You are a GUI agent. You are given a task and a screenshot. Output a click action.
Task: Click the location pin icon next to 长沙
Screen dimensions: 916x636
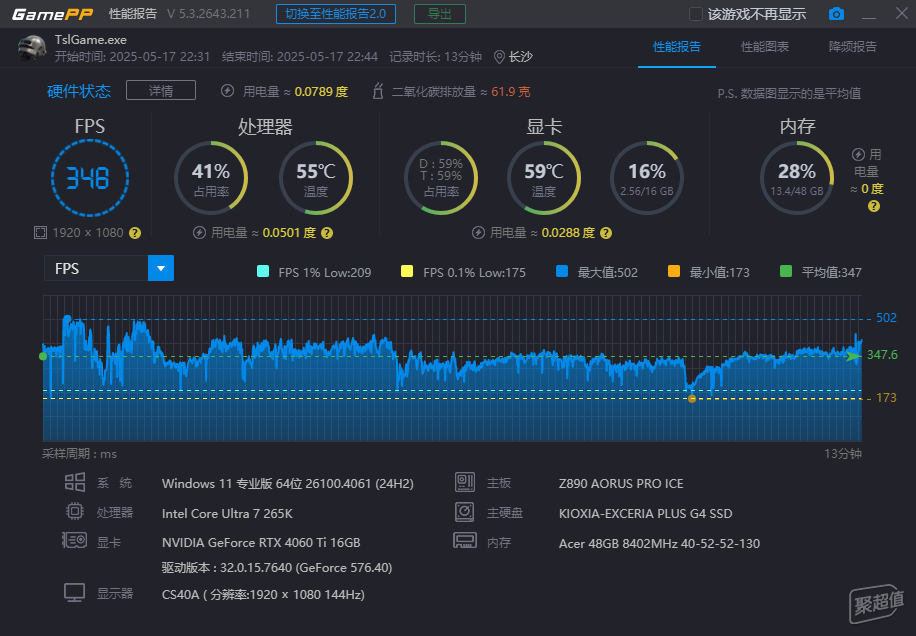pyautogui.click(x=499, y=57)
